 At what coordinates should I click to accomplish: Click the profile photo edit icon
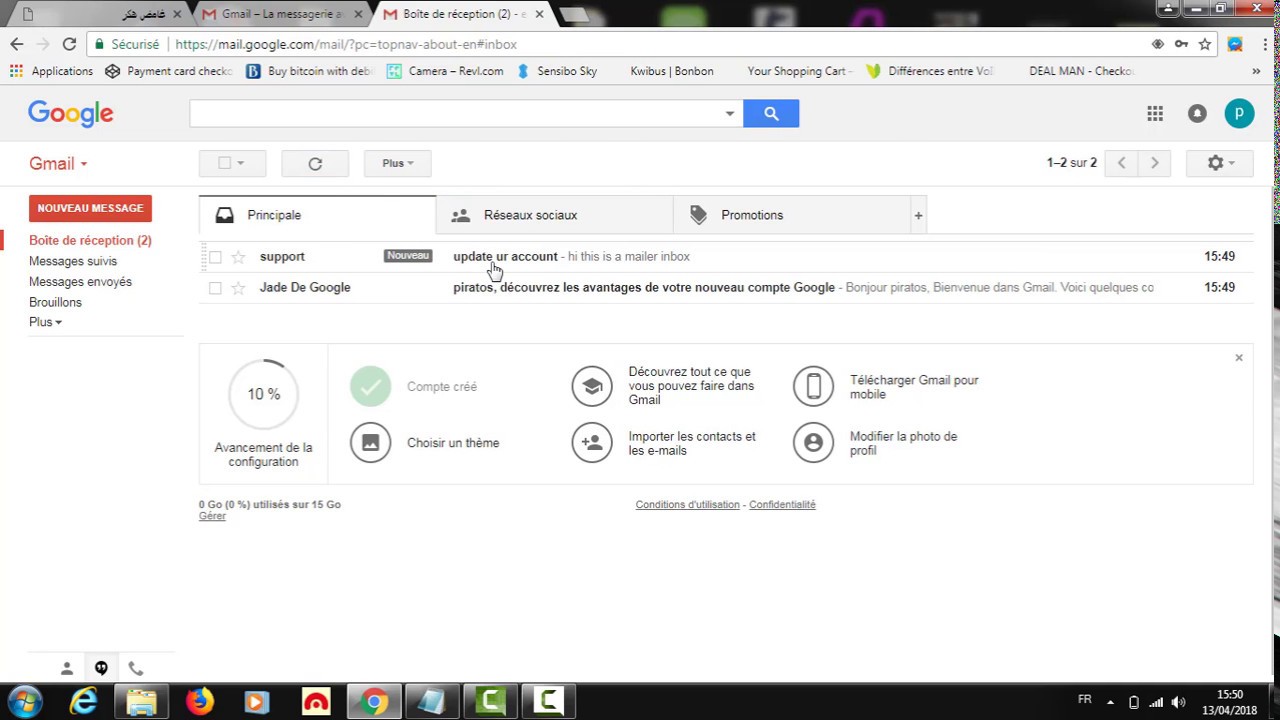pyautogui.click(x=813, y=443)
